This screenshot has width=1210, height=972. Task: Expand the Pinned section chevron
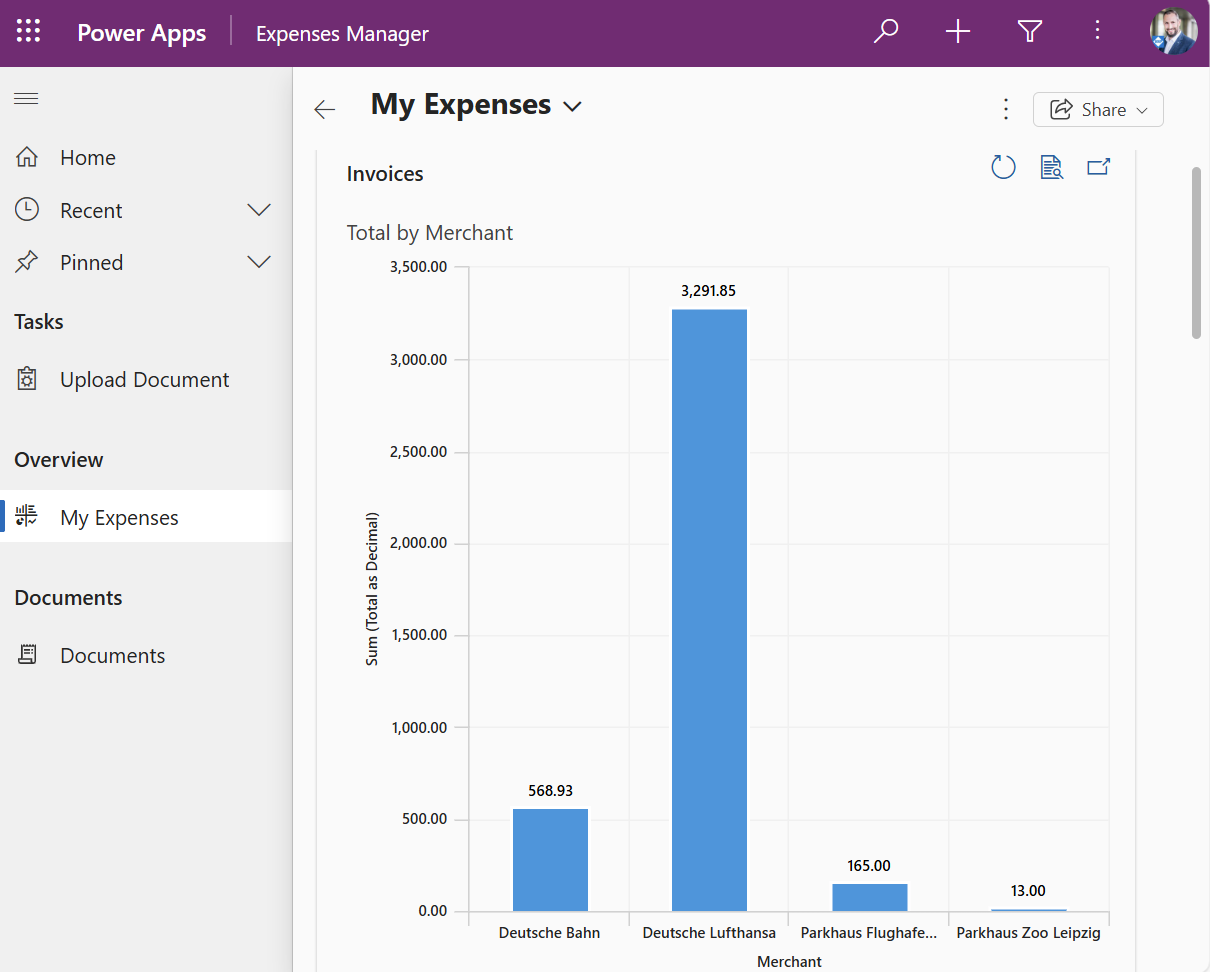259,262
